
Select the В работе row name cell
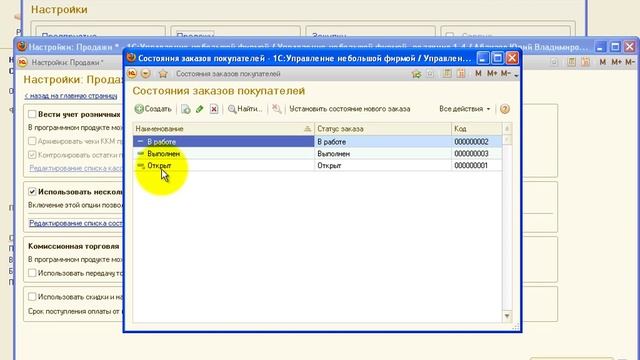(x=223, y=142)
